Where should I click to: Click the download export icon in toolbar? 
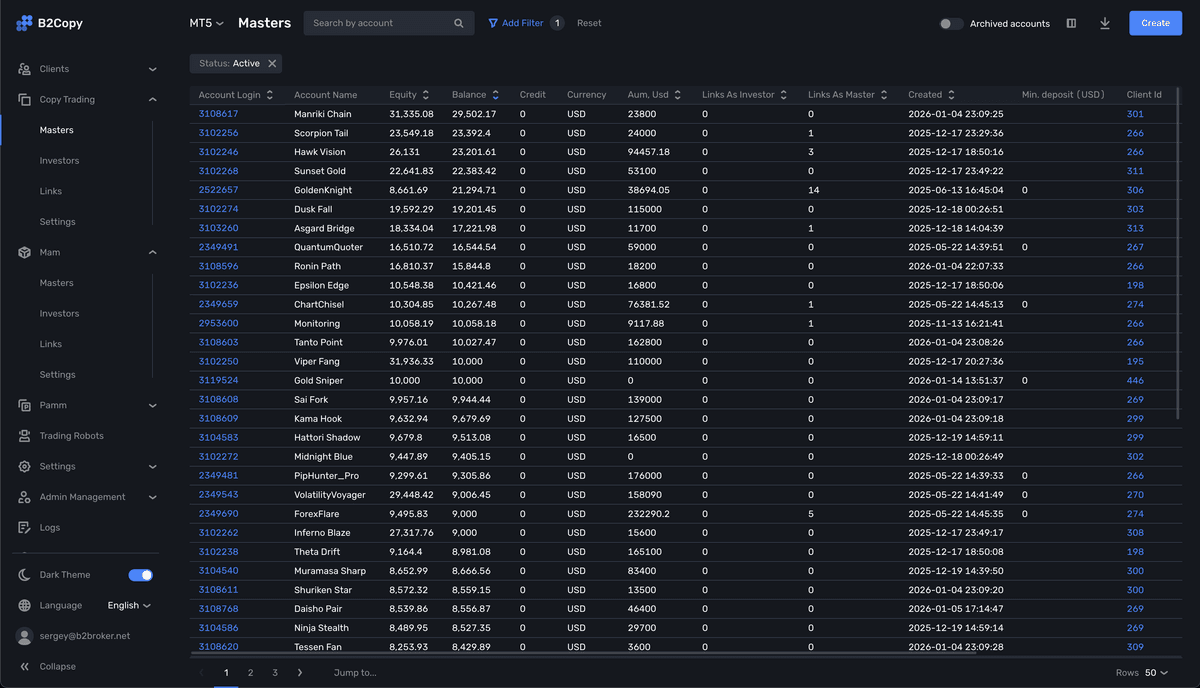[x=1104, y=22]
